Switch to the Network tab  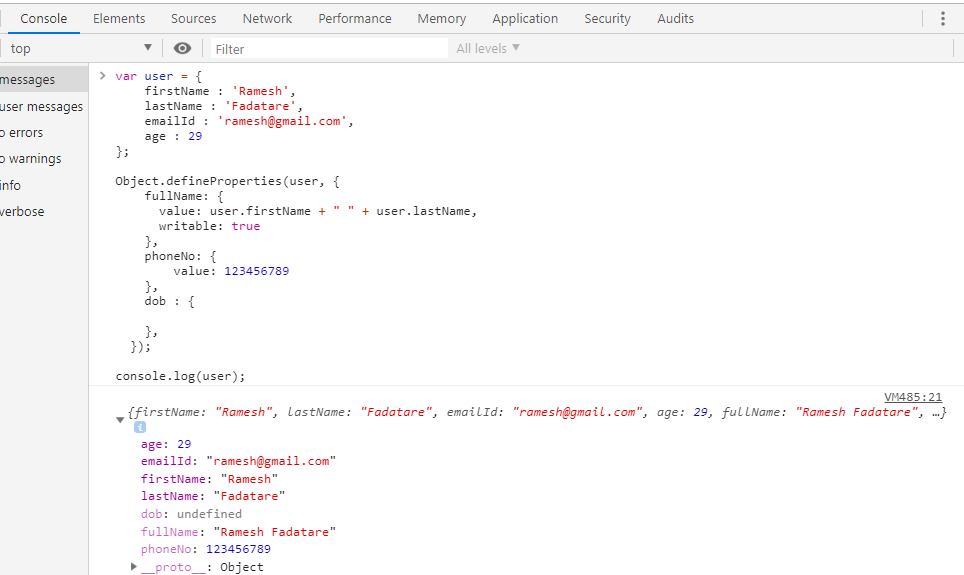pyautogui.click(x=267, y=18)
